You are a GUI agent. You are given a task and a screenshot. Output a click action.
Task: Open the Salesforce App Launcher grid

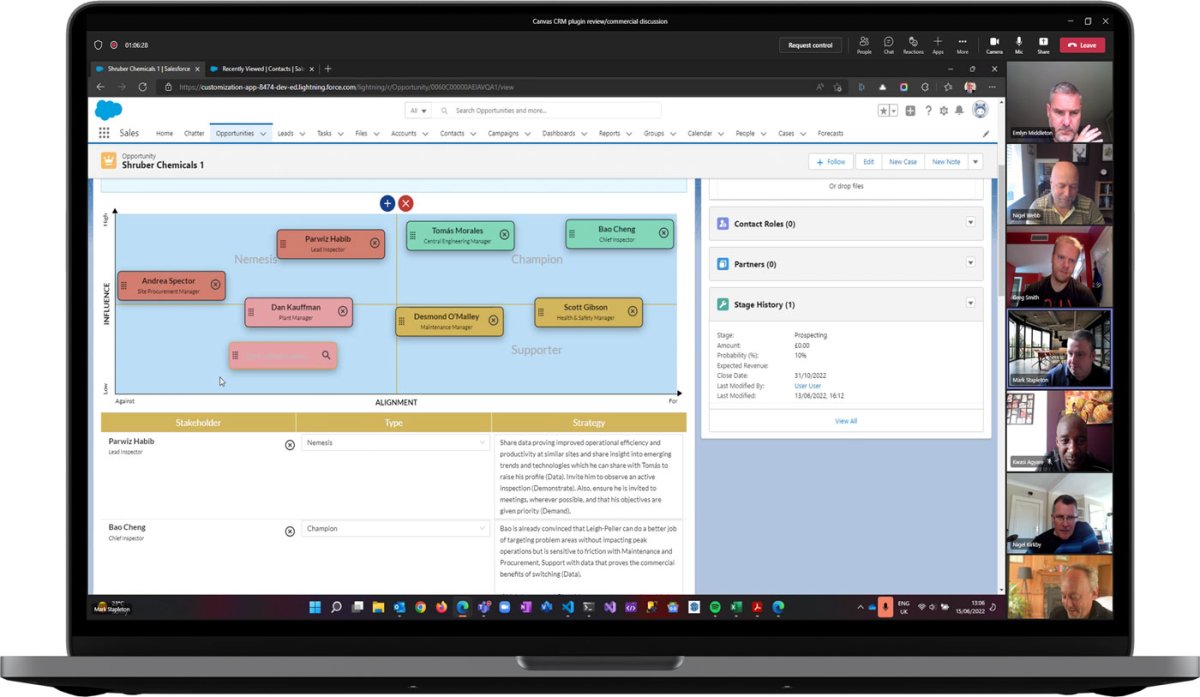point(104,133)
